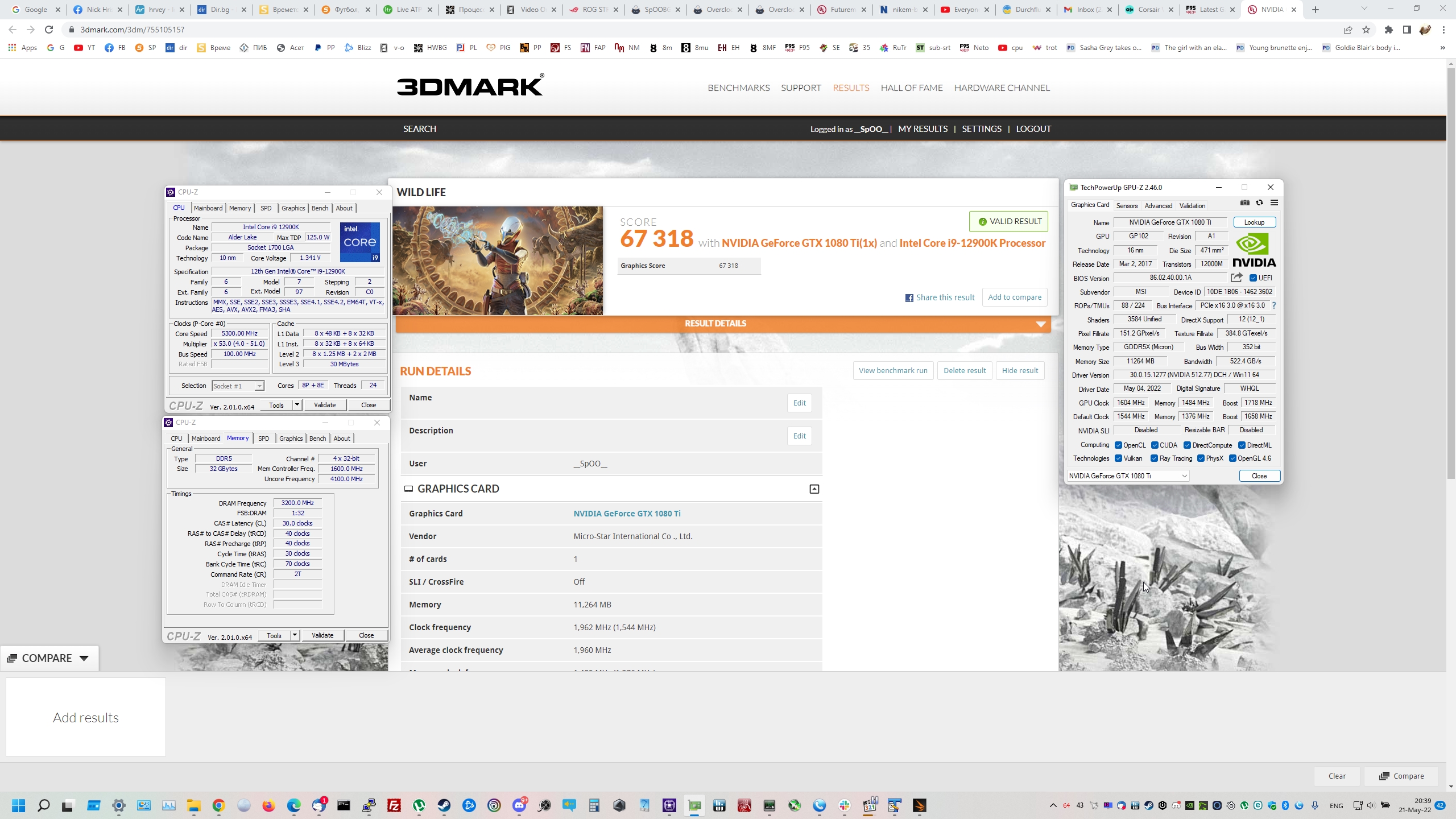The height and width of the screenshot is (819, 1456).
Task: Click the Intel Core i9 logo in CPU-Z
Action: (359, 242)
